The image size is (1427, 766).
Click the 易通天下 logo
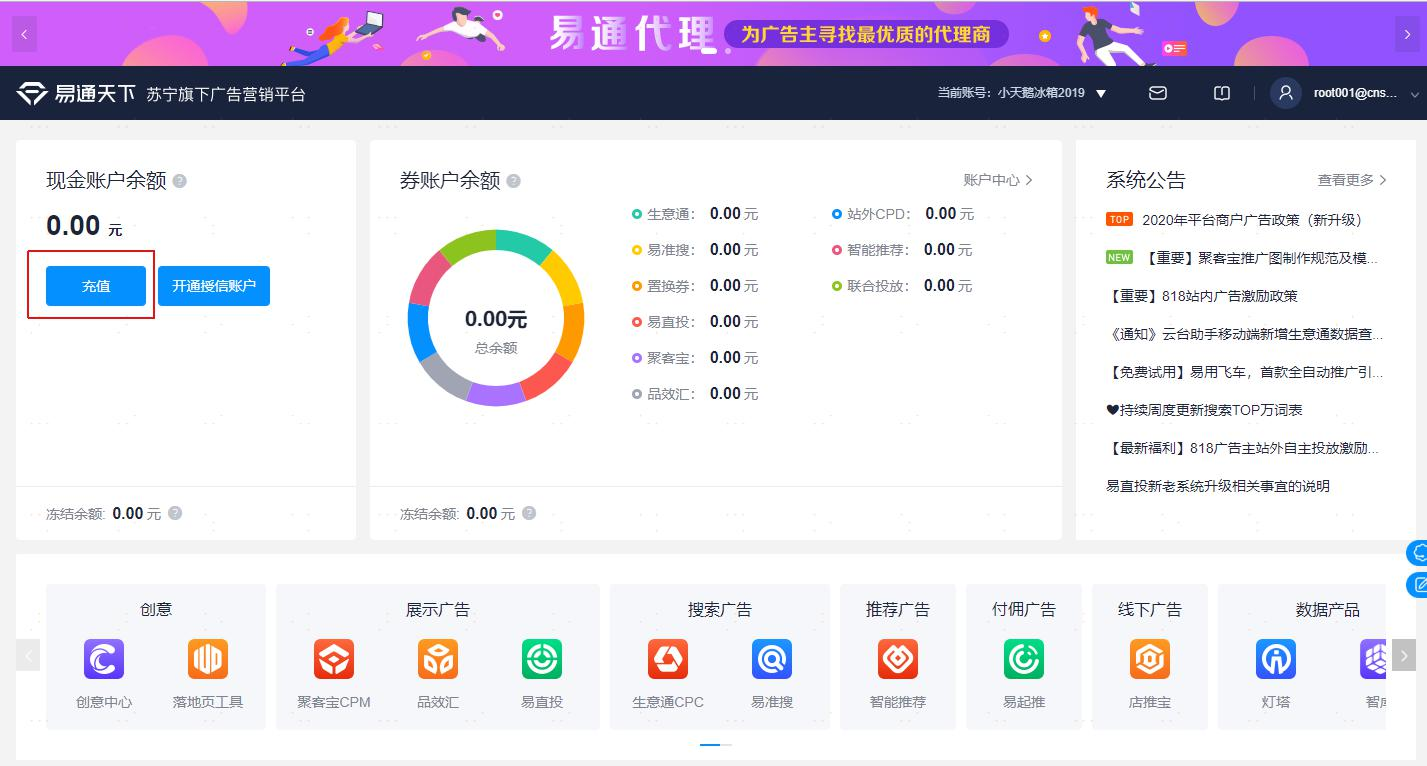pos(75,94)
